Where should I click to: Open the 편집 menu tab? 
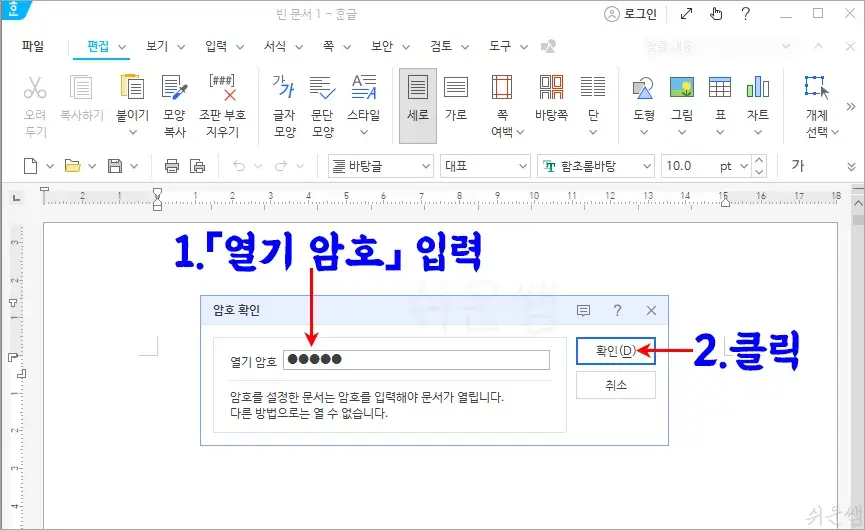pos(98,46)
